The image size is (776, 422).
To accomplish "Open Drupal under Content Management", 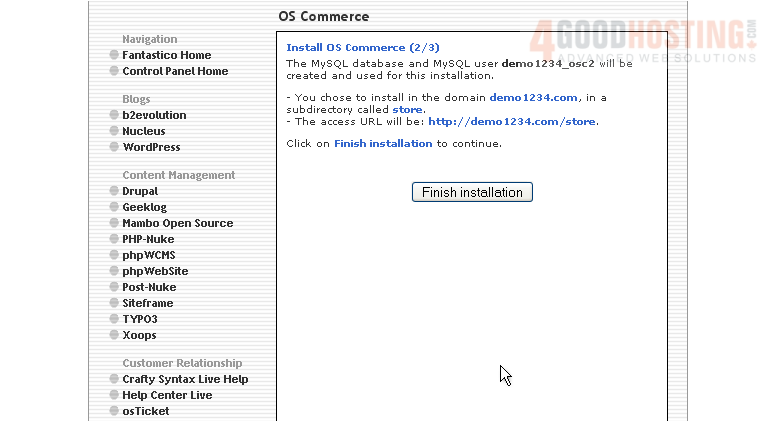I will point(140,191).
